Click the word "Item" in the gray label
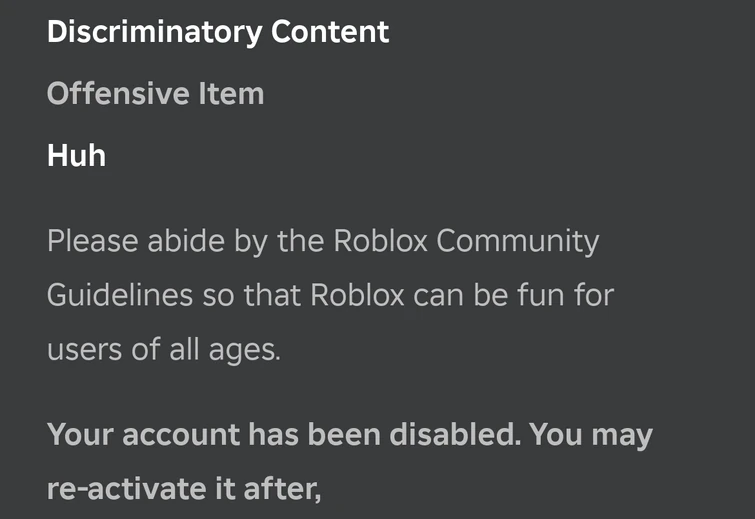The height and width of the screenshot is (519, 755). point(231,94)
